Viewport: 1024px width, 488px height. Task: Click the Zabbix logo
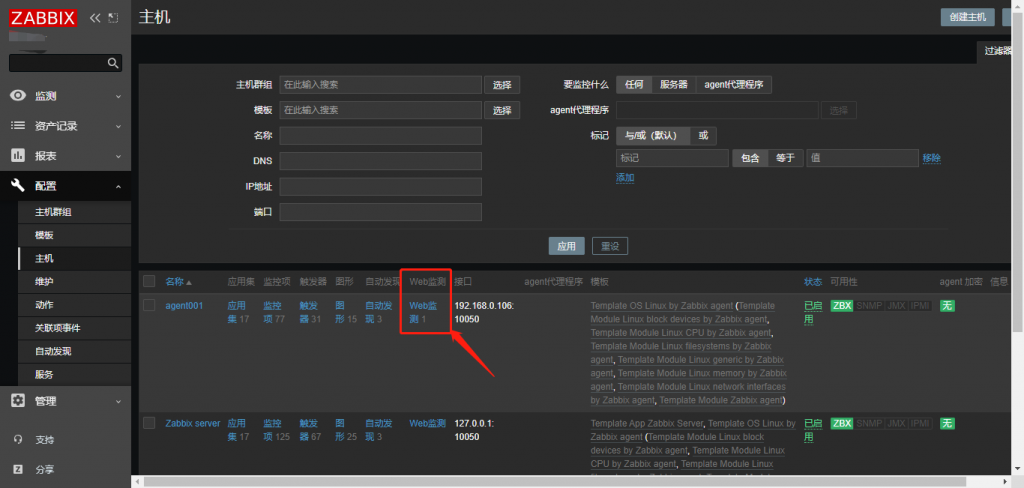(43, 18)
